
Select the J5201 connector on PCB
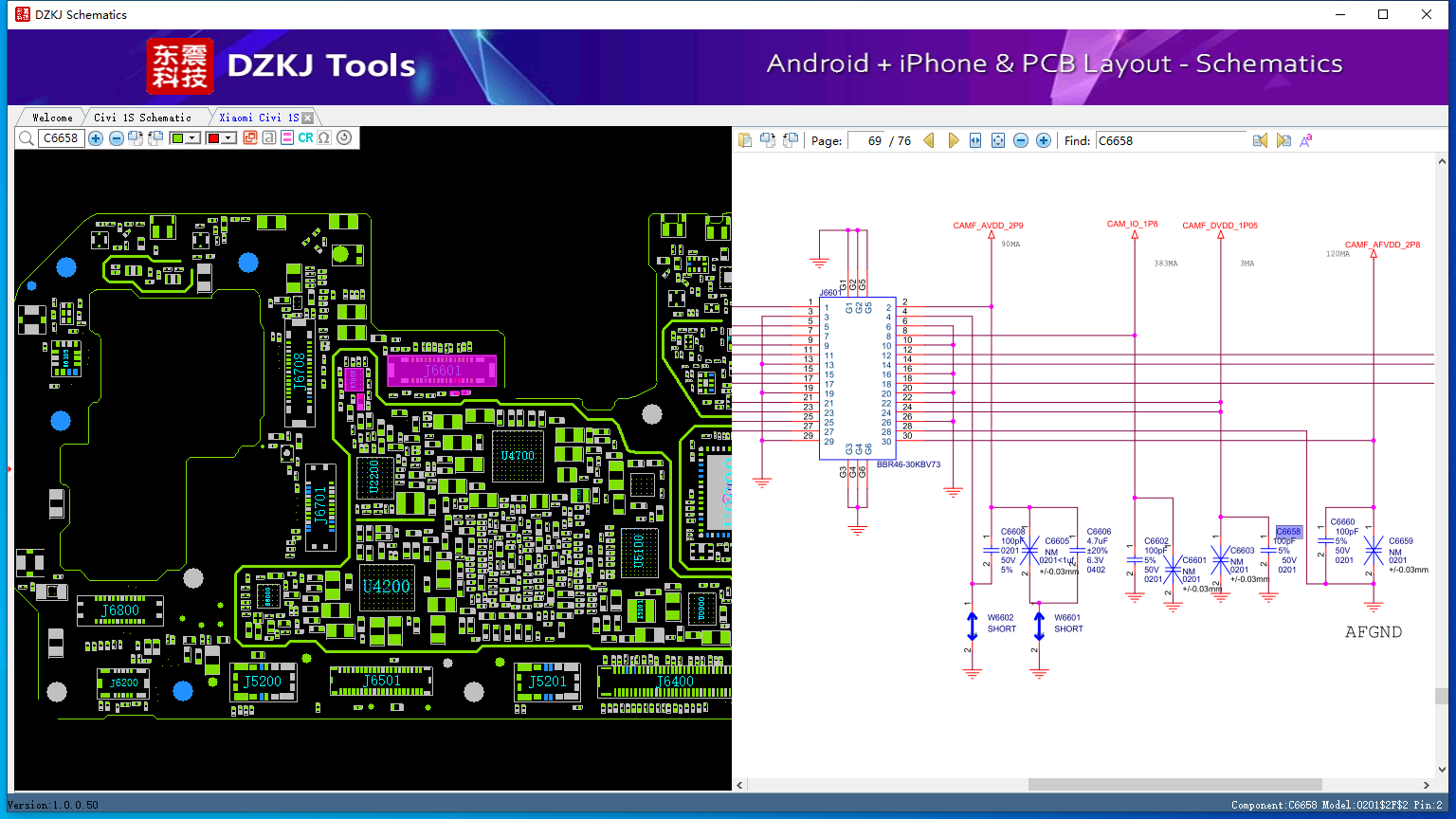coord(548,682)
